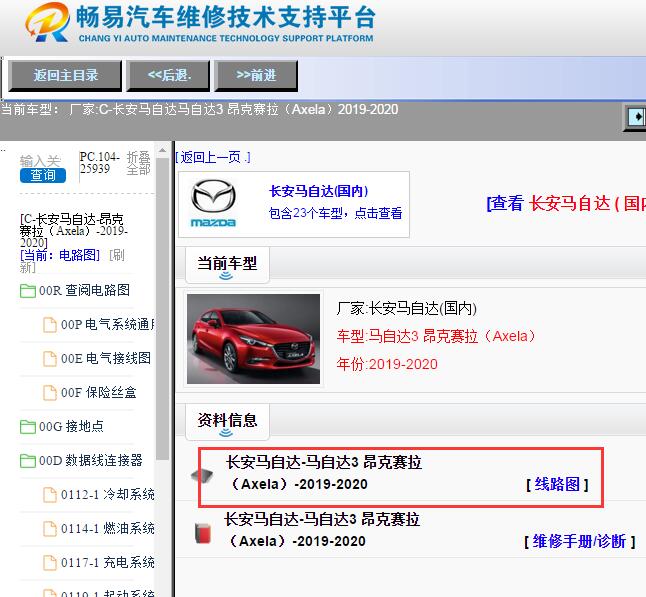Click the 刷新 refresh link in sidebar
This screenshot has width=646, height=597.
coord(117,255)
